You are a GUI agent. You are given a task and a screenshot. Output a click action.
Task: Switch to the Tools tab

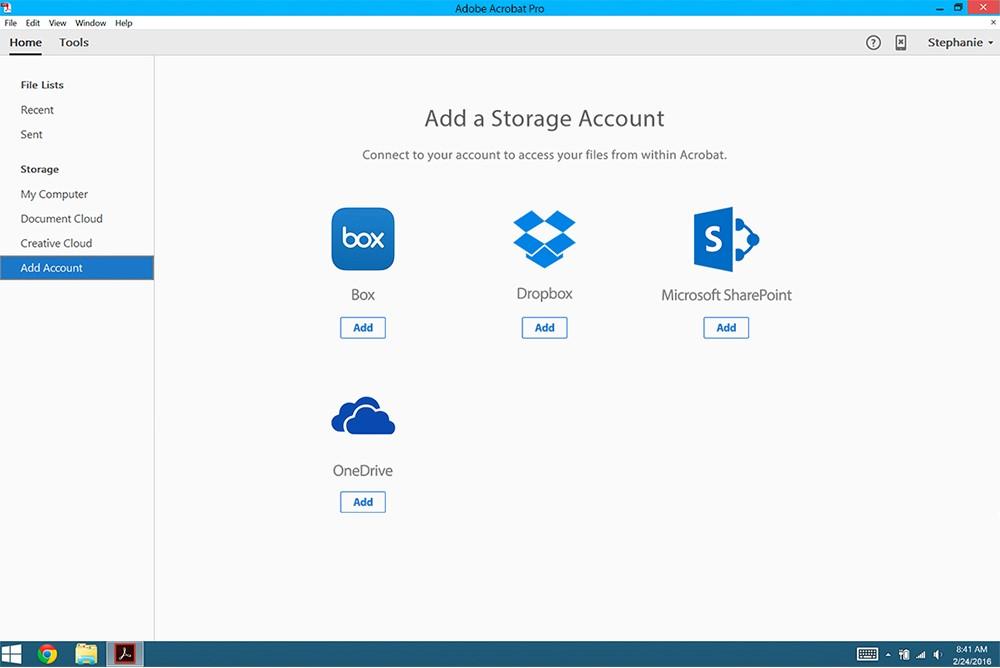point(74,43)
